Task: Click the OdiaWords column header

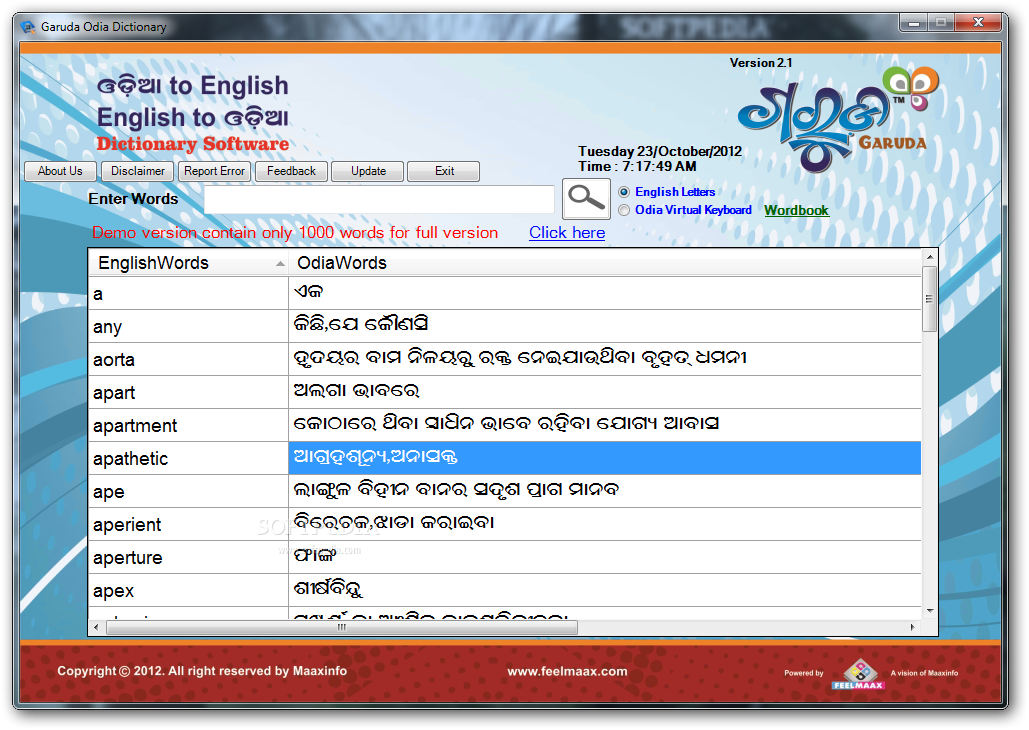Action: click(x=604, y=263)
